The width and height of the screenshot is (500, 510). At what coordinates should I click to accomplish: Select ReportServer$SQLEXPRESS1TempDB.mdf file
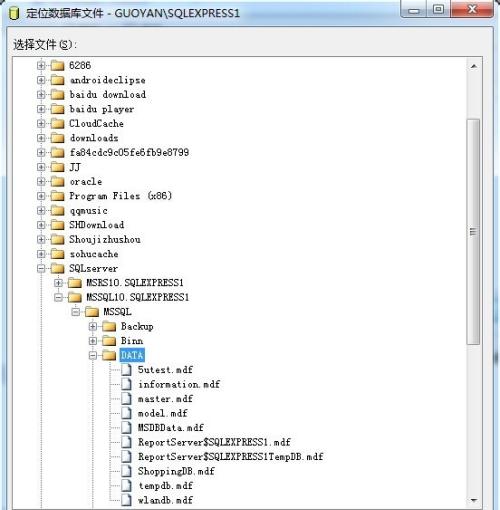[x=231, y=457]
